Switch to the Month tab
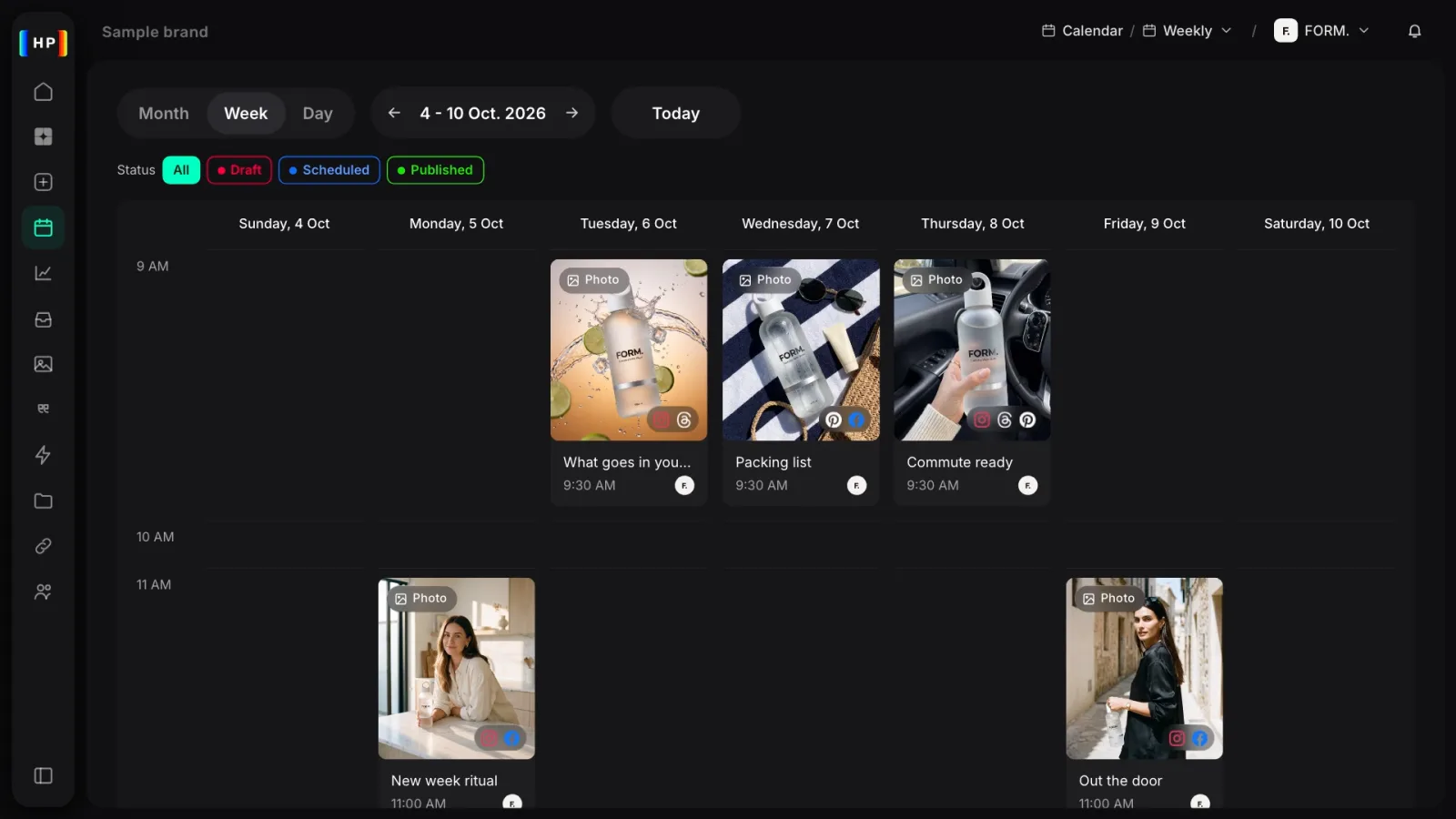Image resolution: width=1456 pixels, height=819 pixels. tap(164, 113)
